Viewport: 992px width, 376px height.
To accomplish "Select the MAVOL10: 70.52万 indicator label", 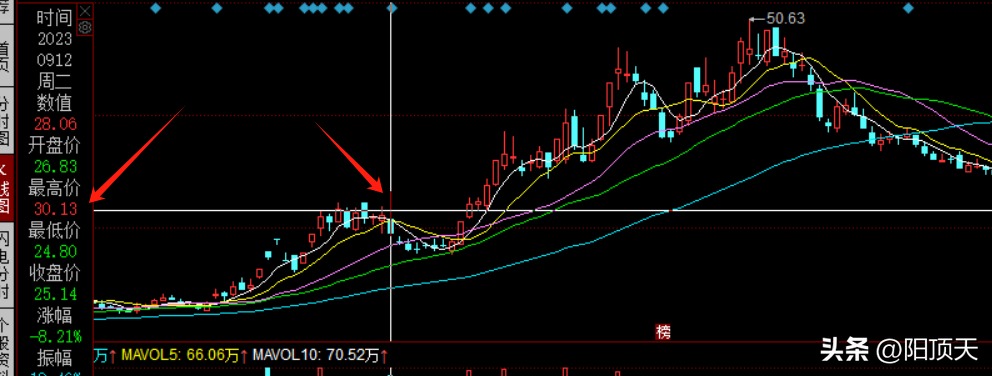I will [x=317, y=356].
